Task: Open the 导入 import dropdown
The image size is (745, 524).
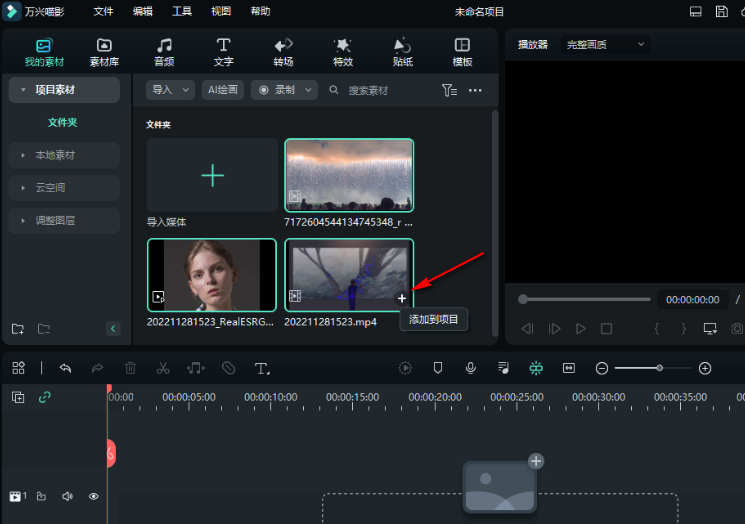Action: coord(170,90)
